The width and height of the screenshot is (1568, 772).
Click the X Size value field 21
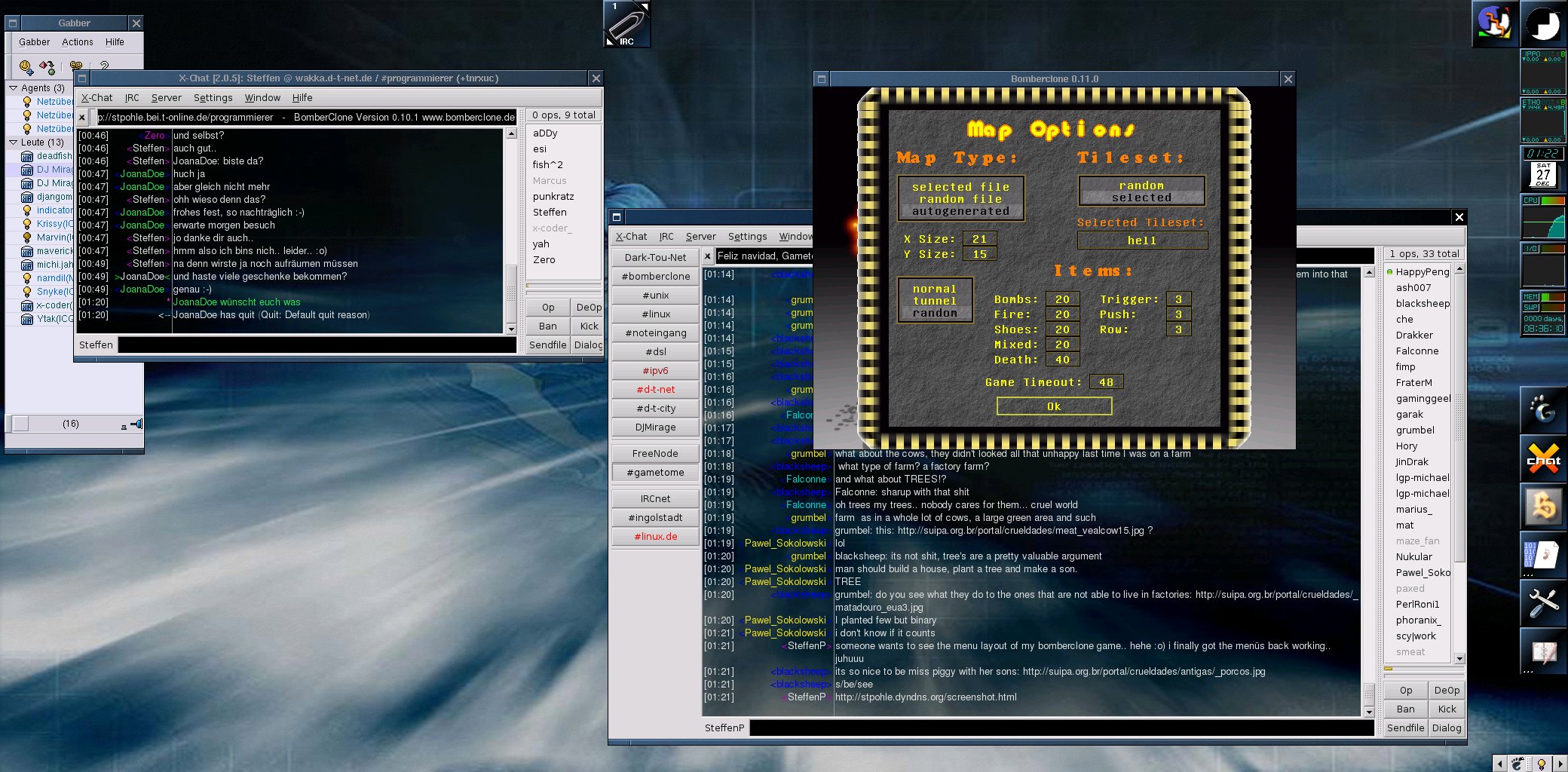979,239
